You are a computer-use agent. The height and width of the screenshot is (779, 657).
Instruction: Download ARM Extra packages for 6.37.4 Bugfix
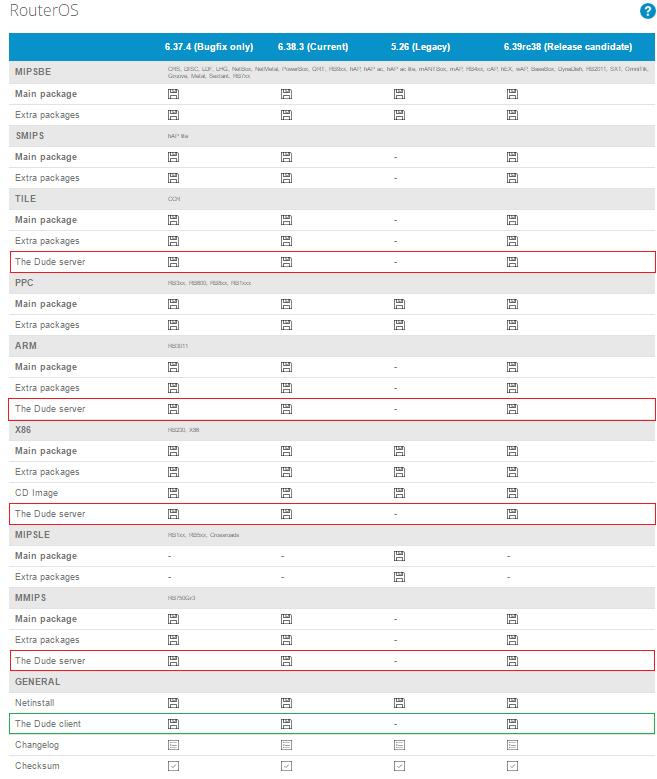pyautogui.click(x=173, y=388)
